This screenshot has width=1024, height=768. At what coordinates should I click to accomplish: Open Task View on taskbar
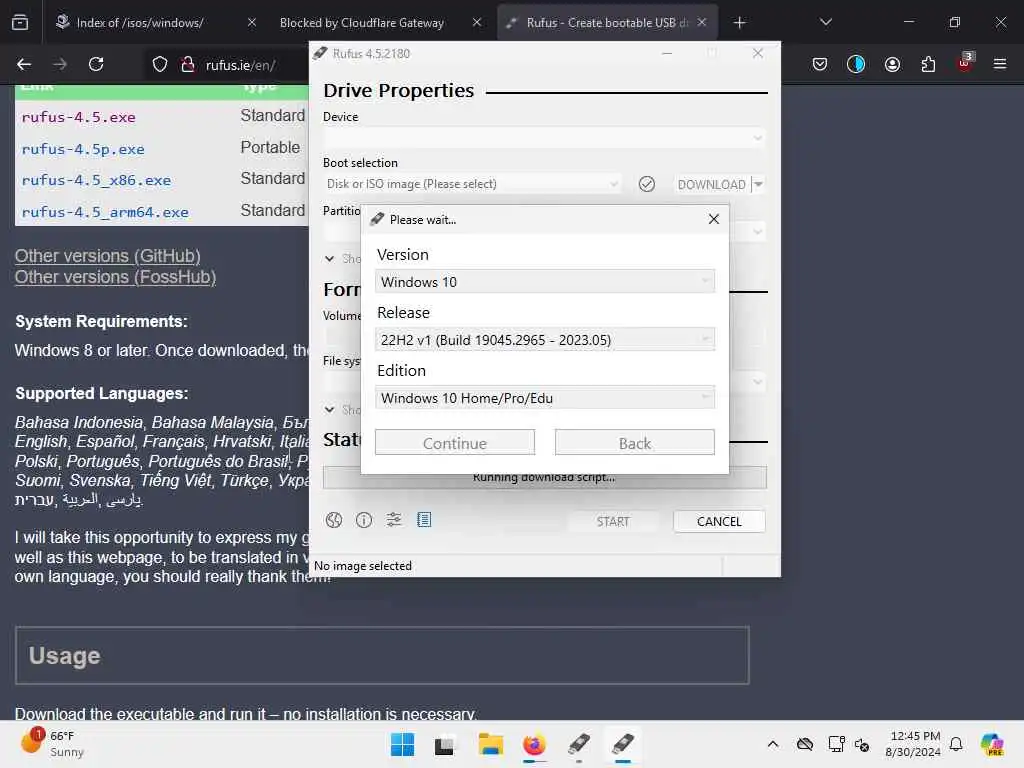[445, 745]
